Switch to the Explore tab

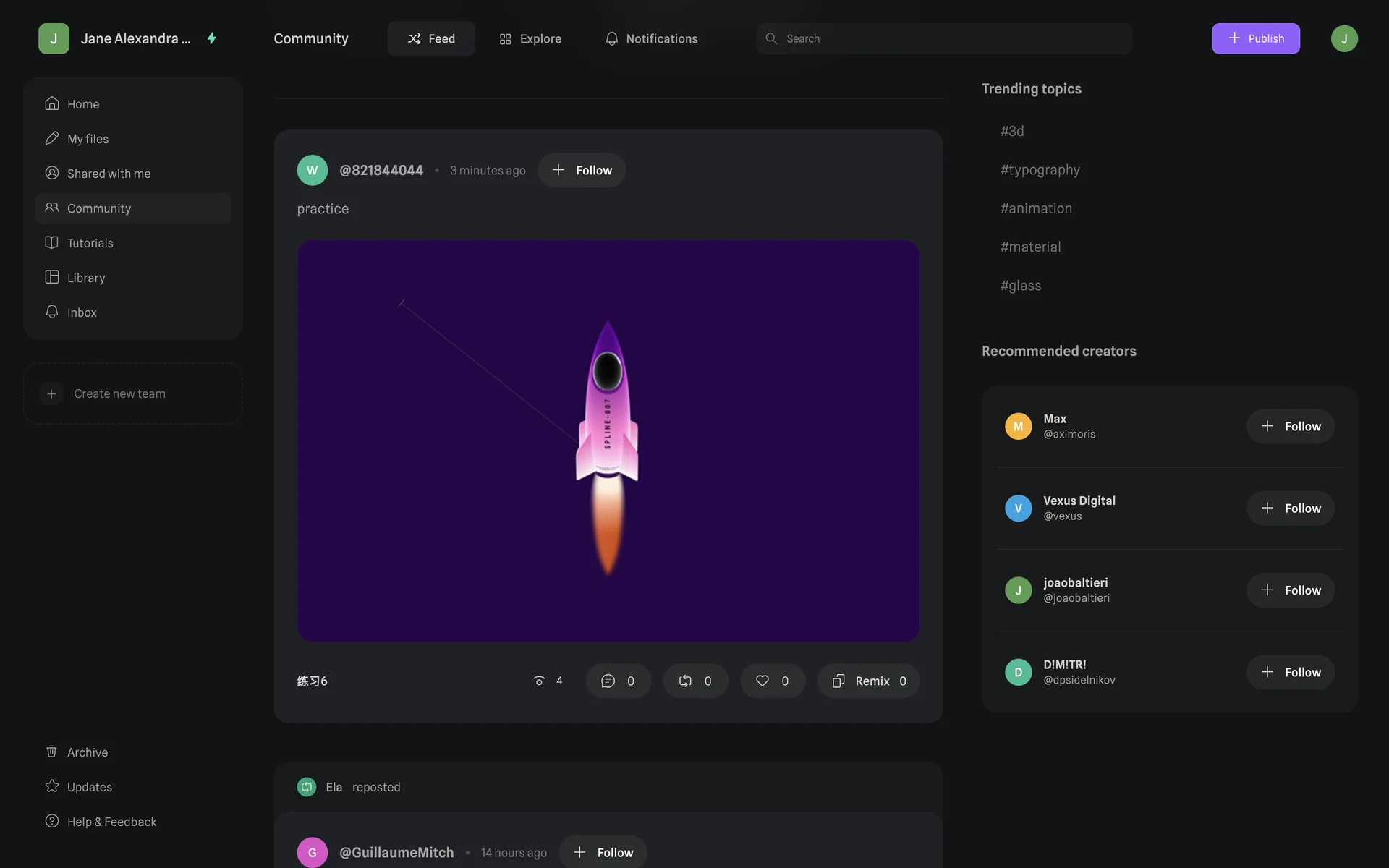click(530, 38)
